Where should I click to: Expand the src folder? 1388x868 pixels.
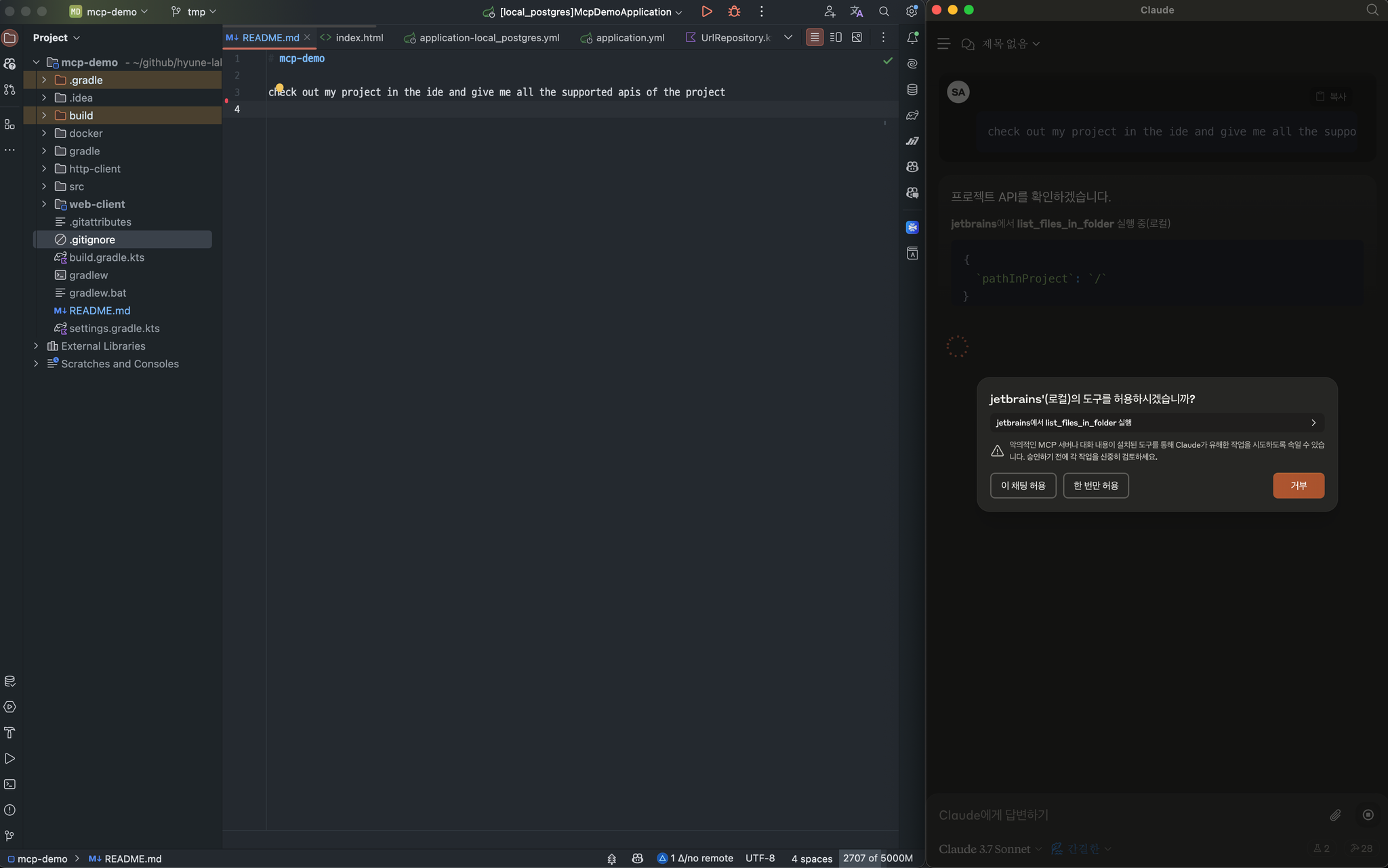[x=44, y=186]
